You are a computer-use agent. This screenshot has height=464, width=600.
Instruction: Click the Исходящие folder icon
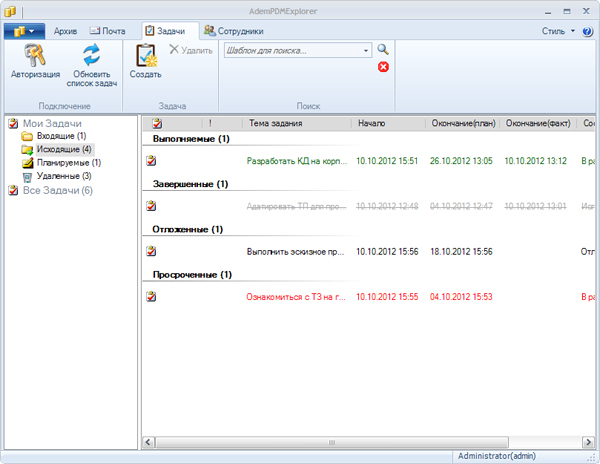[27, 150]
